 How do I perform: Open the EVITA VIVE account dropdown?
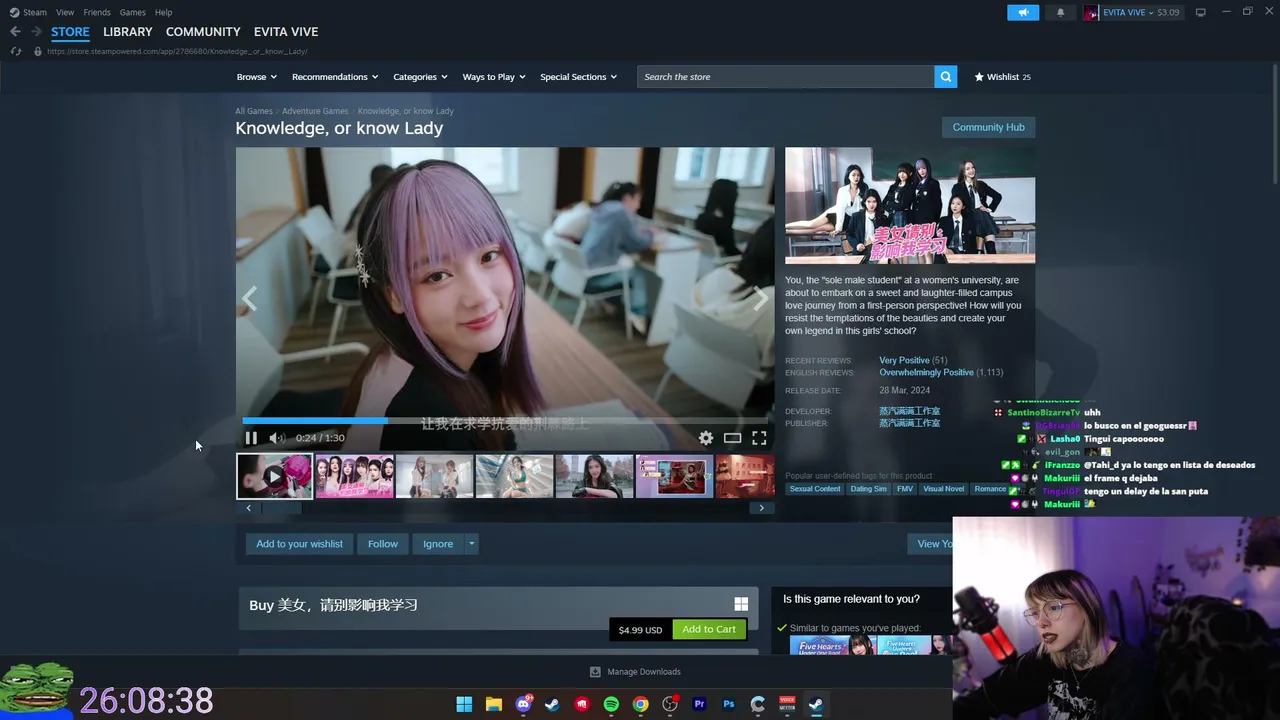click(x=1132, y=12)
